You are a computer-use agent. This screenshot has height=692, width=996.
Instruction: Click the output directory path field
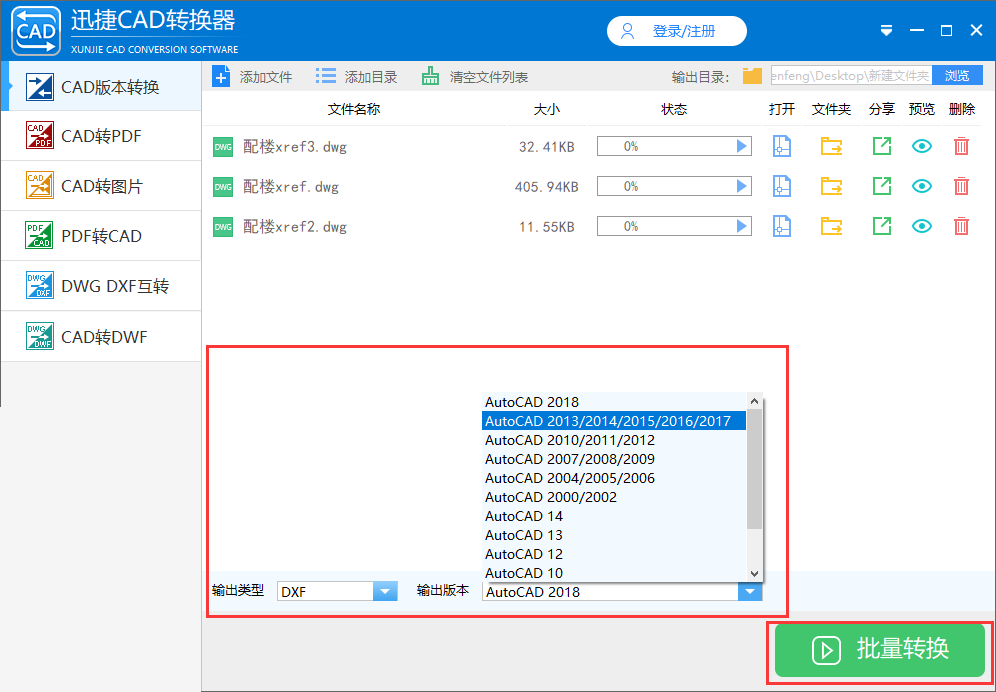pyautogui.click(x=851, y=76)
